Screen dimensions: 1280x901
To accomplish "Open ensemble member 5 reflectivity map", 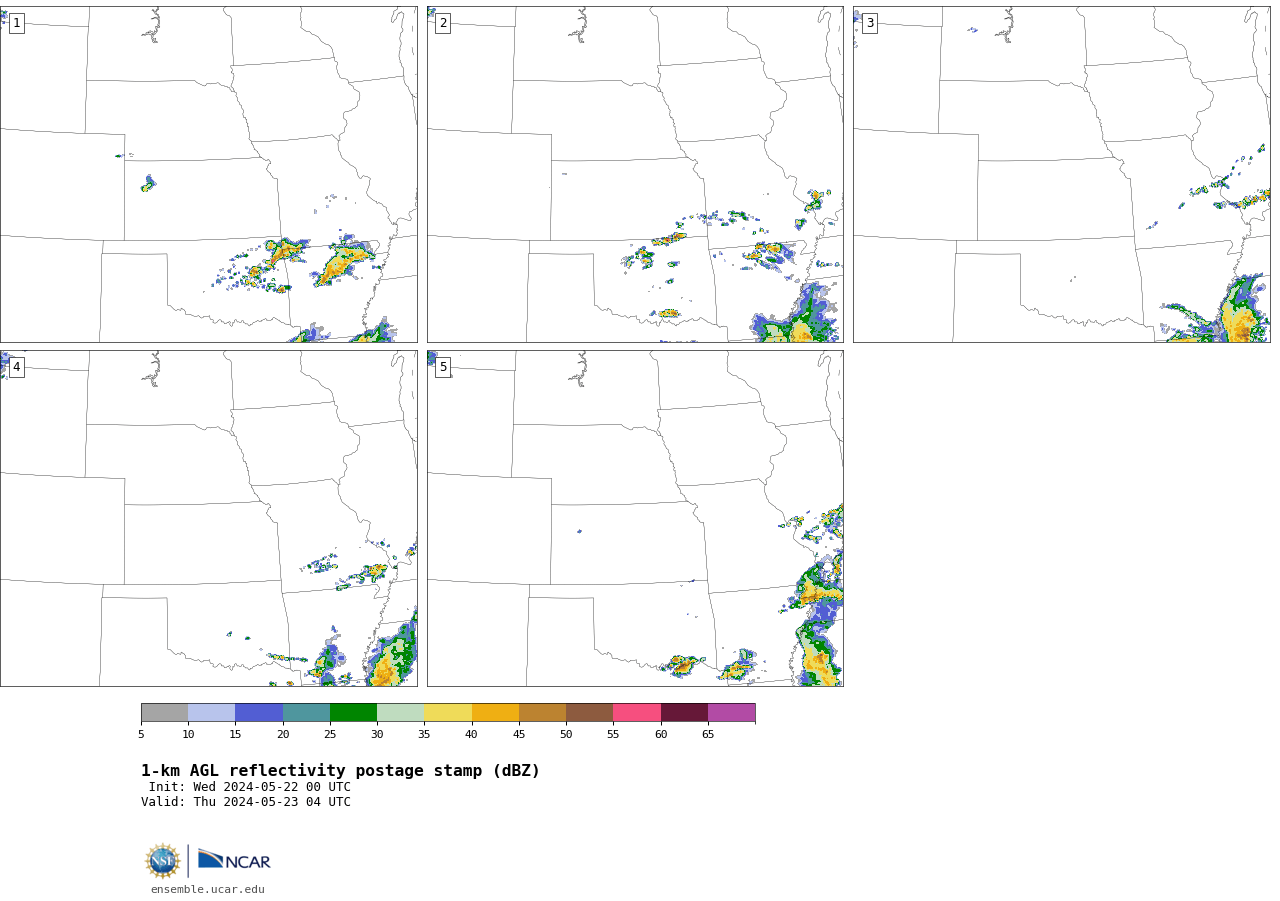I will 635,518.
